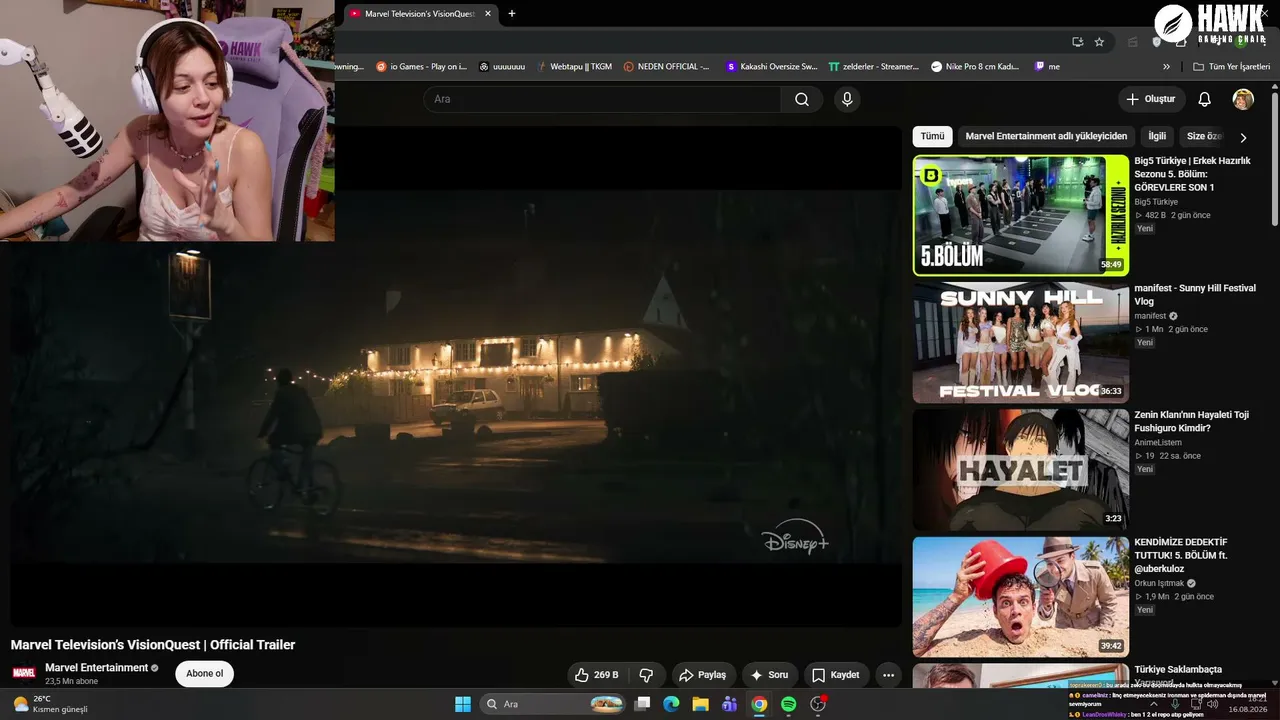Open 'uuuuuuu' bookmark
Image resolution: width=1280 pixels, height=720 pixels.
click(502, 67)
